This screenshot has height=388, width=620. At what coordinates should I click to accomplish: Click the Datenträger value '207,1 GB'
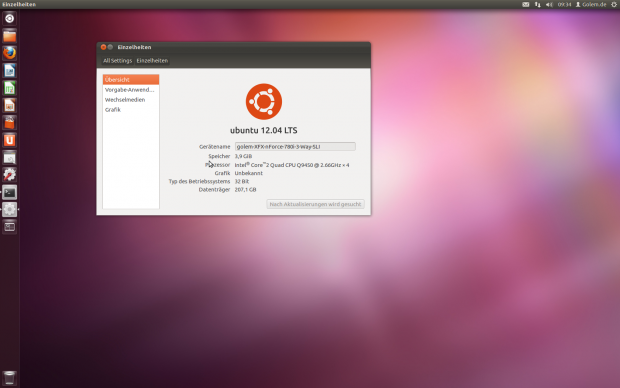pos(245,190)
